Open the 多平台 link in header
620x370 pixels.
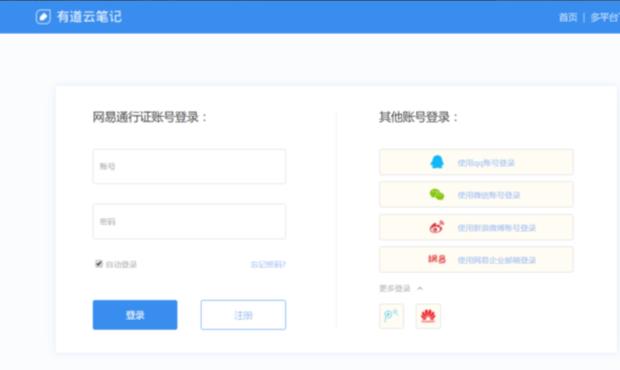605,17
